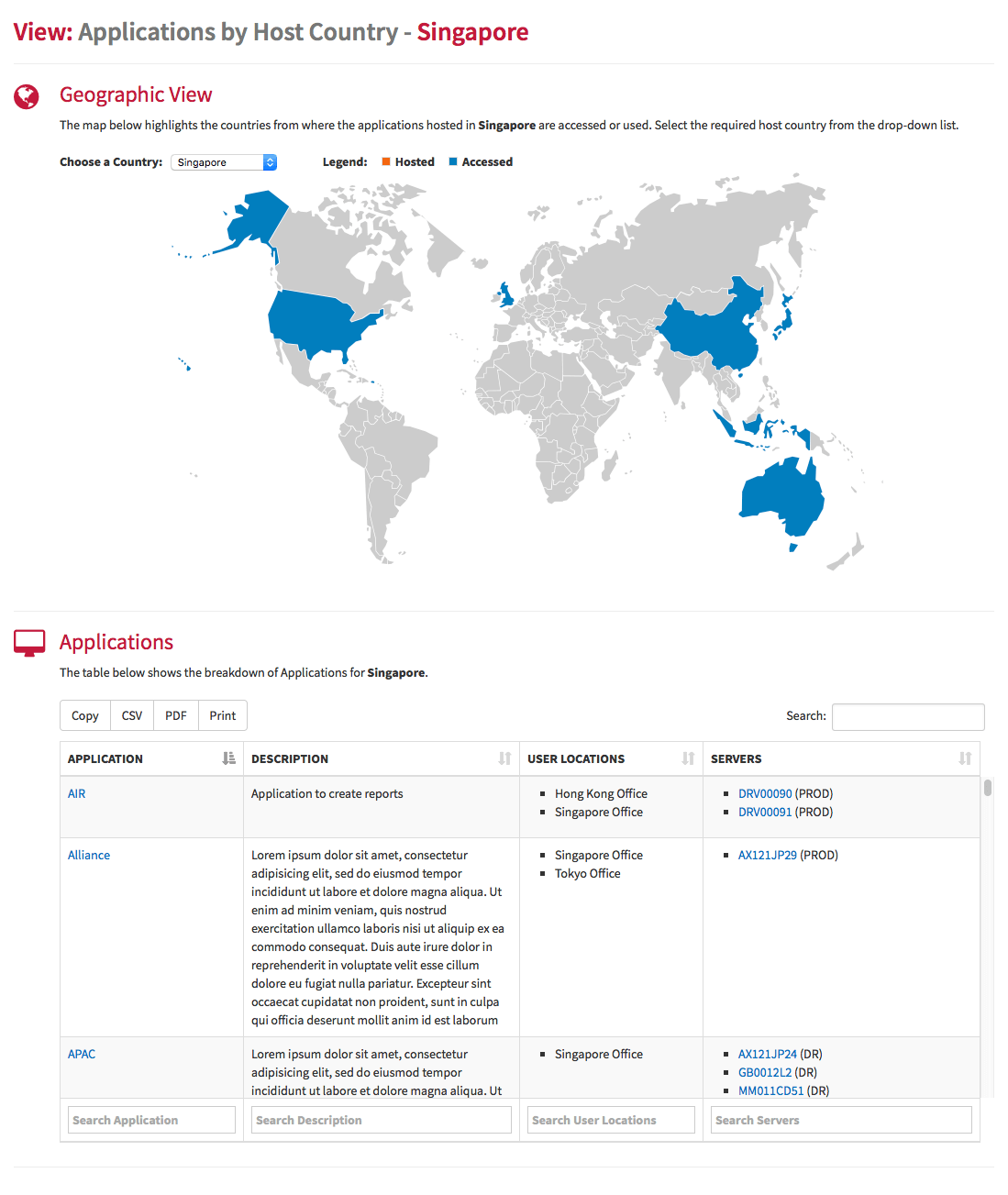Image resolution: width=1008 pixels, height=1195 pixels.
Task: Open the Choose a Country dropdown
Action: 224,162
